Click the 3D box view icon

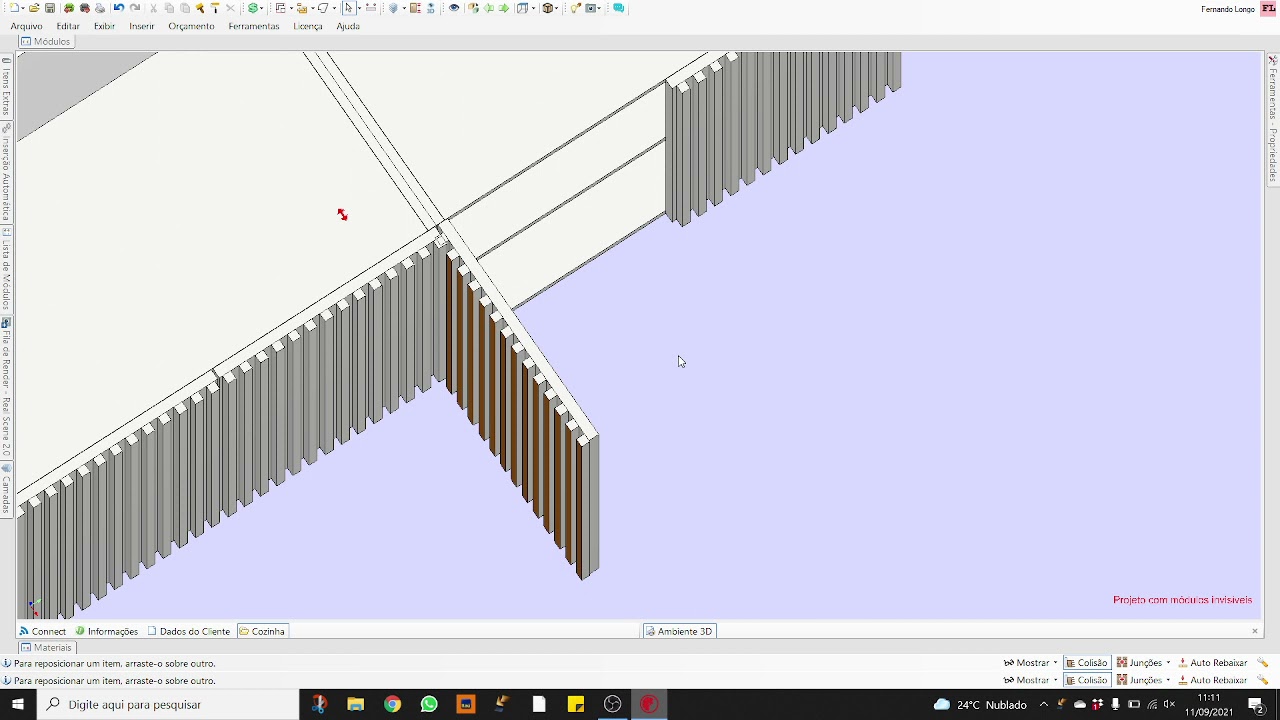click(548, 8)
